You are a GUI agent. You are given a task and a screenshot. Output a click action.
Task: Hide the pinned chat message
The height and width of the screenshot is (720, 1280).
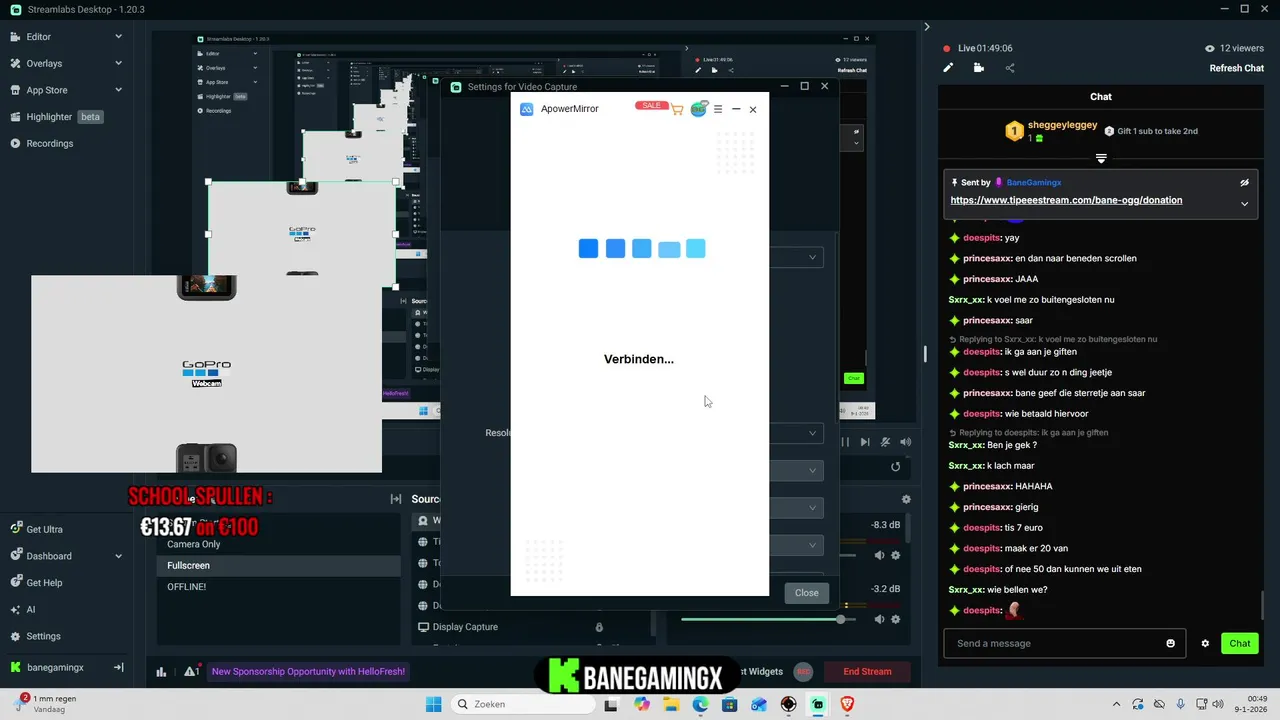(x=1245, y=183)
